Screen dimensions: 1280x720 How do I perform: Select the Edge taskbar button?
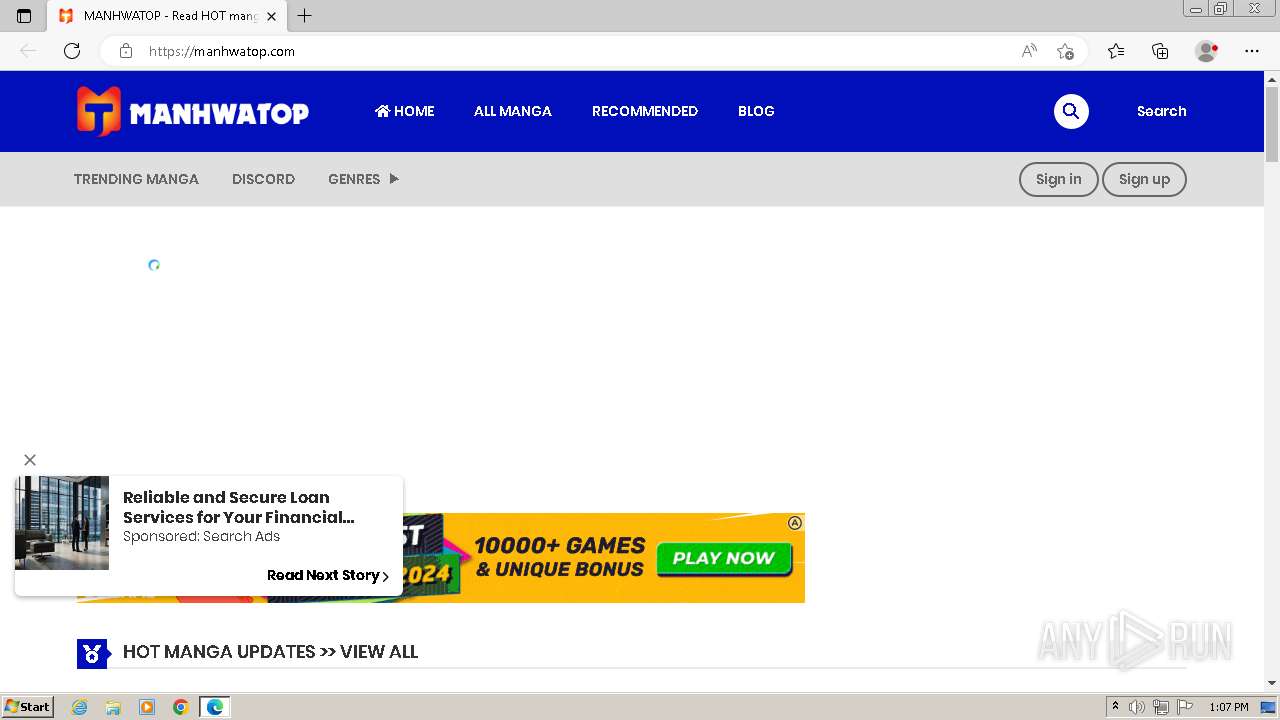click(215, 707)
